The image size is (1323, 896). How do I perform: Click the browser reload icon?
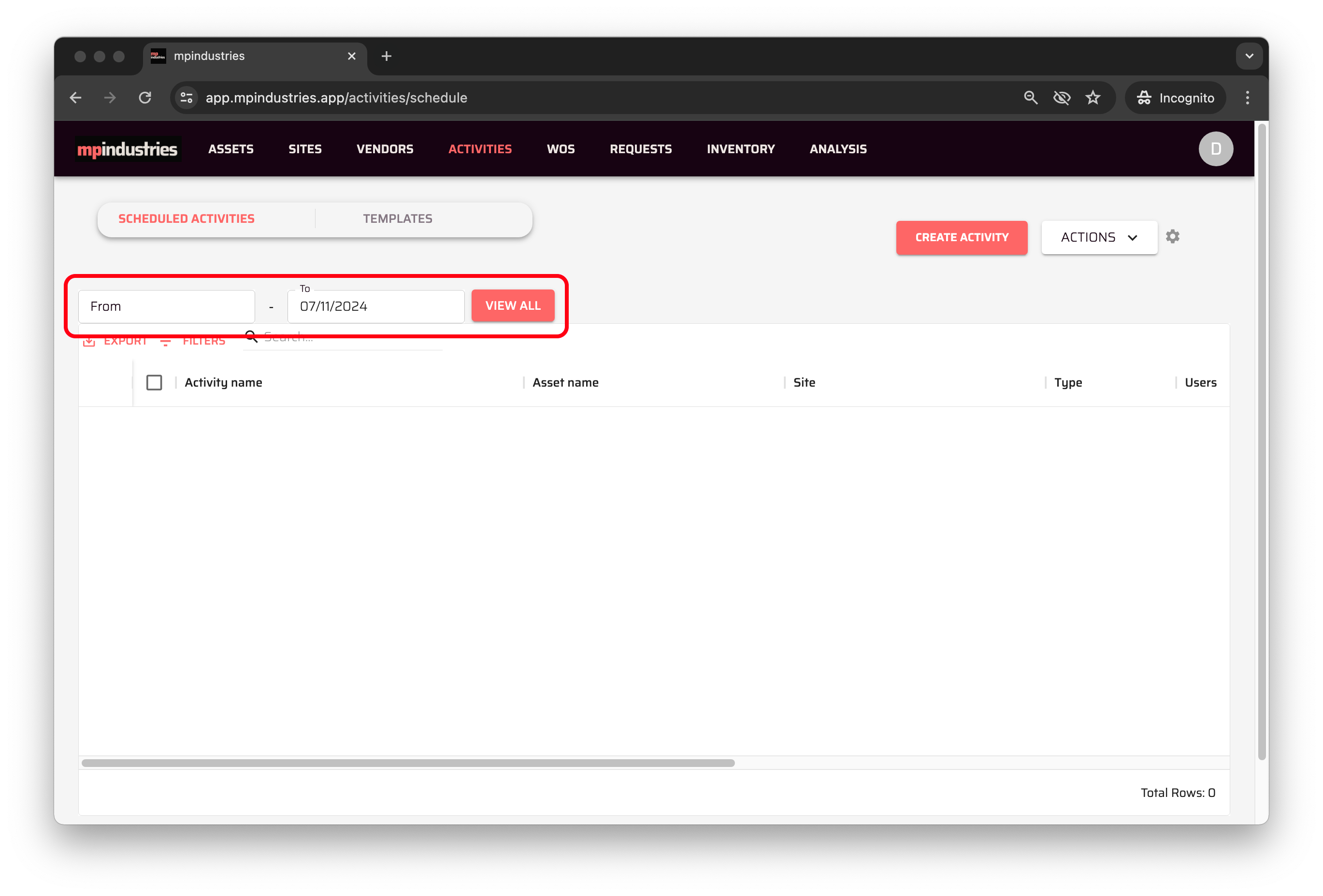145,98
